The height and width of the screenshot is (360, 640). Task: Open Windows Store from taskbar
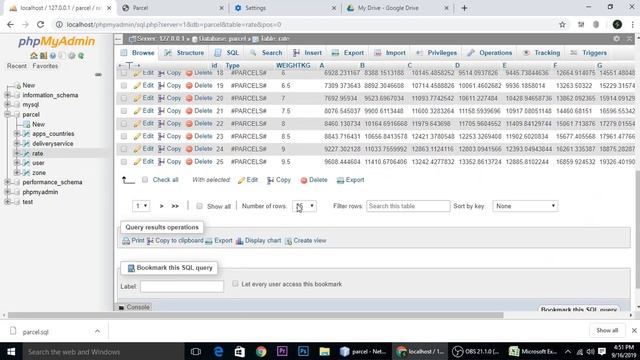tap(240, 351)
